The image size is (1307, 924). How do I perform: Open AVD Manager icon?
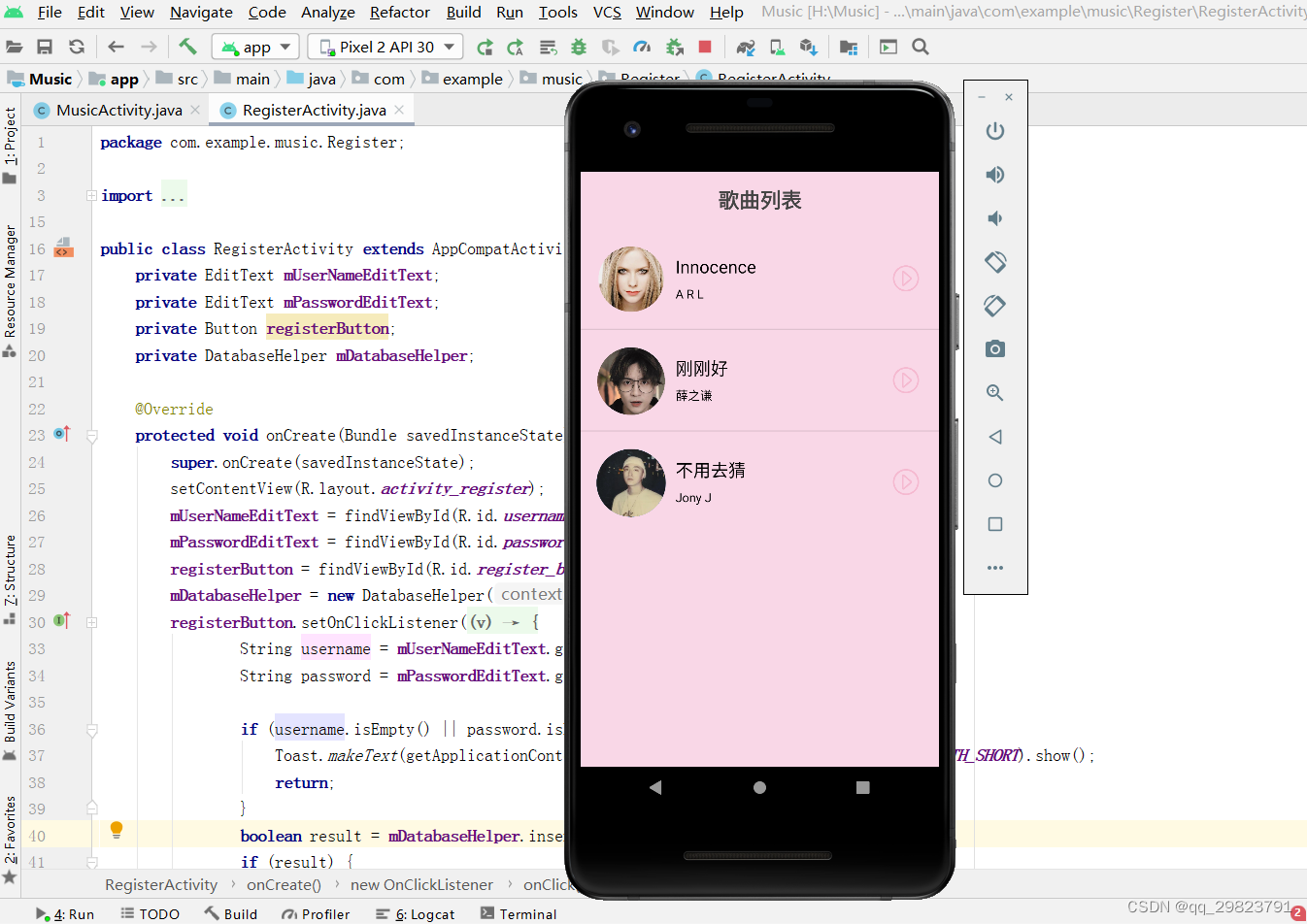[x=777, y=47]
